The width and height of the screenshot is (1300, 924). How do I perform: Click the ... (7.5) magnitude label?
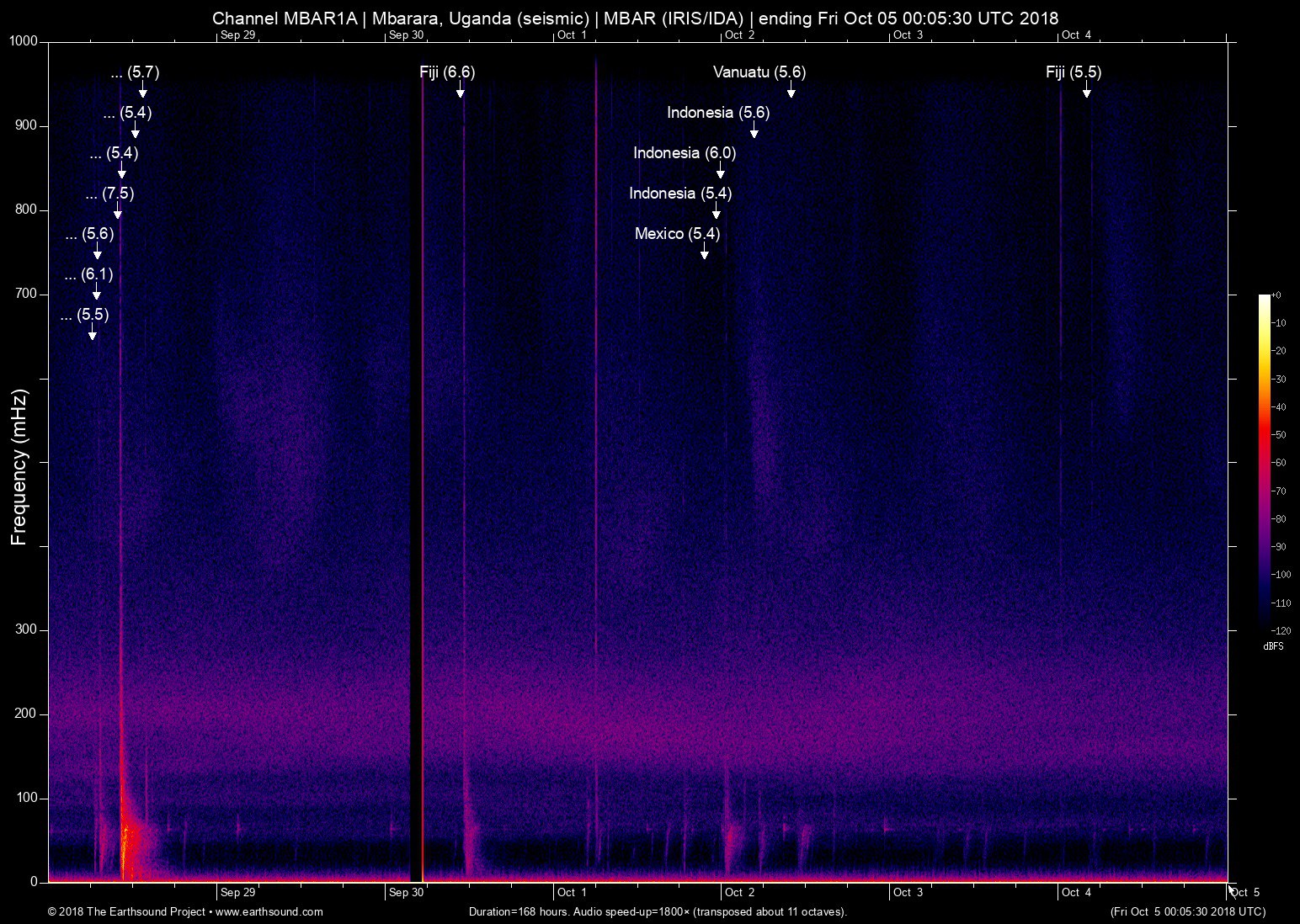(109, 194)
